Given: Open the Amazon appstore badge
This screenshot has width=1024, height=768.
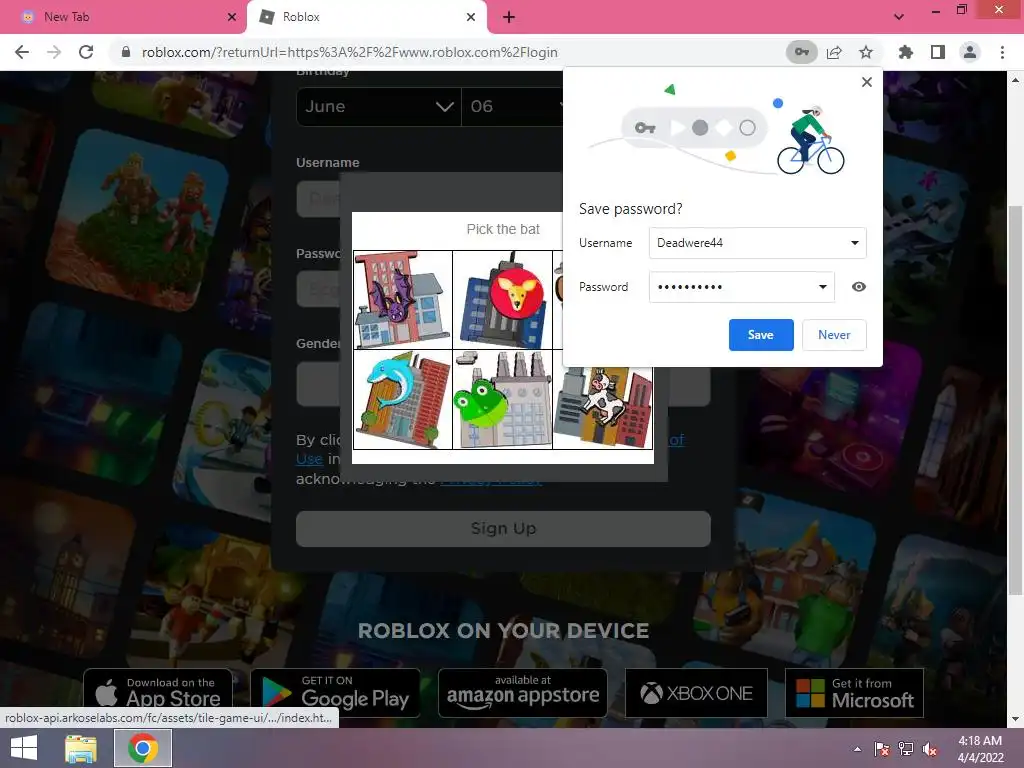Looking at the screenshot, I should coord(522,693).
